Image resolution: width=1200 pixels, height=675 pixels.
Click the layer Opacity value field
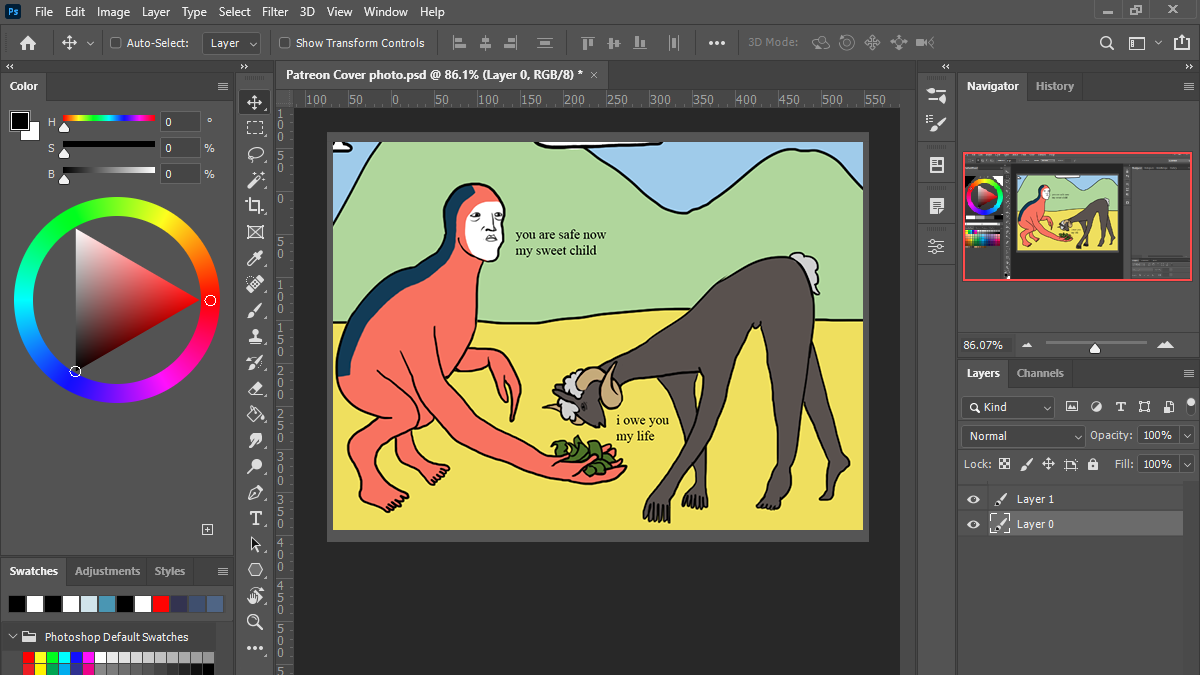tap(1157, 436)
